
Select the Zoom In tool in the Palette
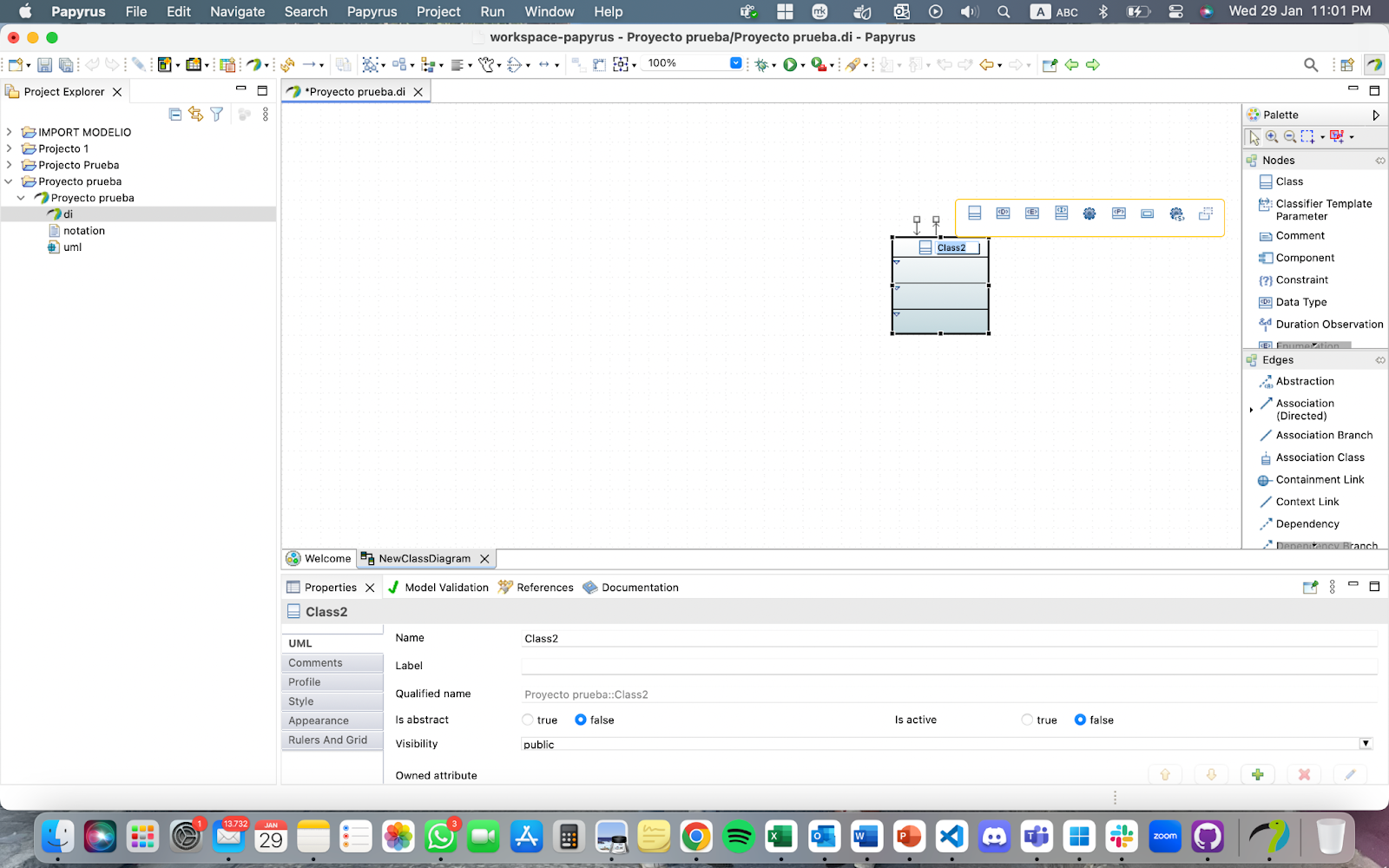(x=1272, y=137)
